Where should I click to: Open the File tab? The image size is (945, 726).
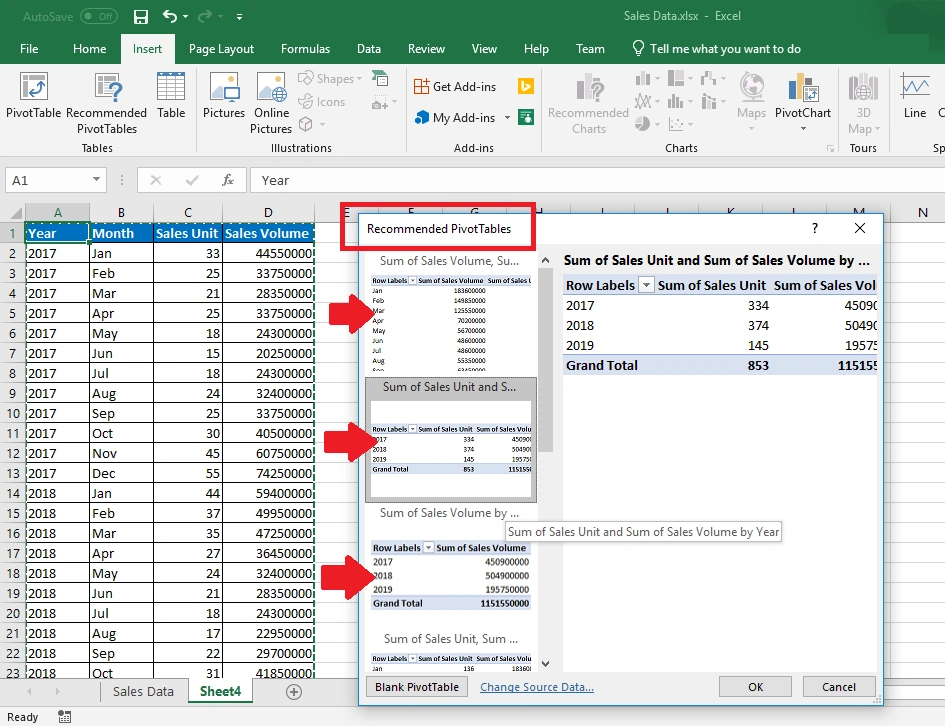(x=29, y=49)
